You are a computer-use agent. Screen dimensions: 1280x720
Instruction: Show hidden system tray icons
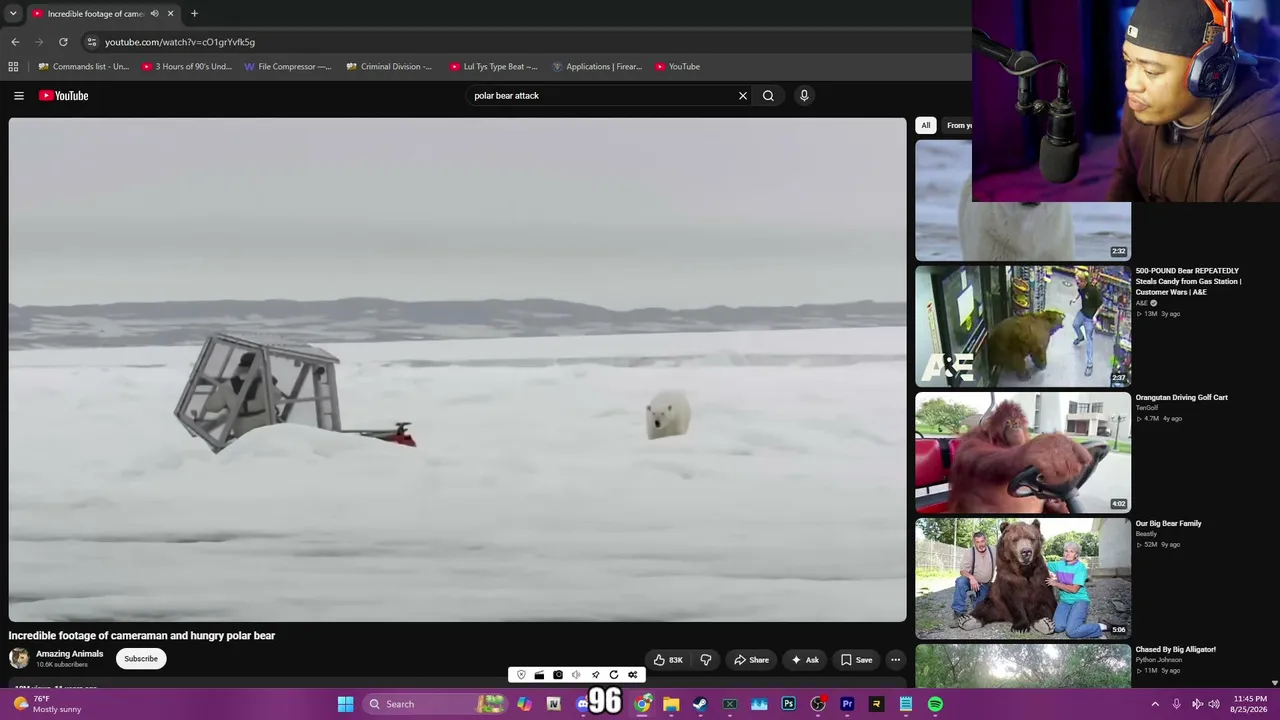pyautogui.click(x=1155, y=704)
